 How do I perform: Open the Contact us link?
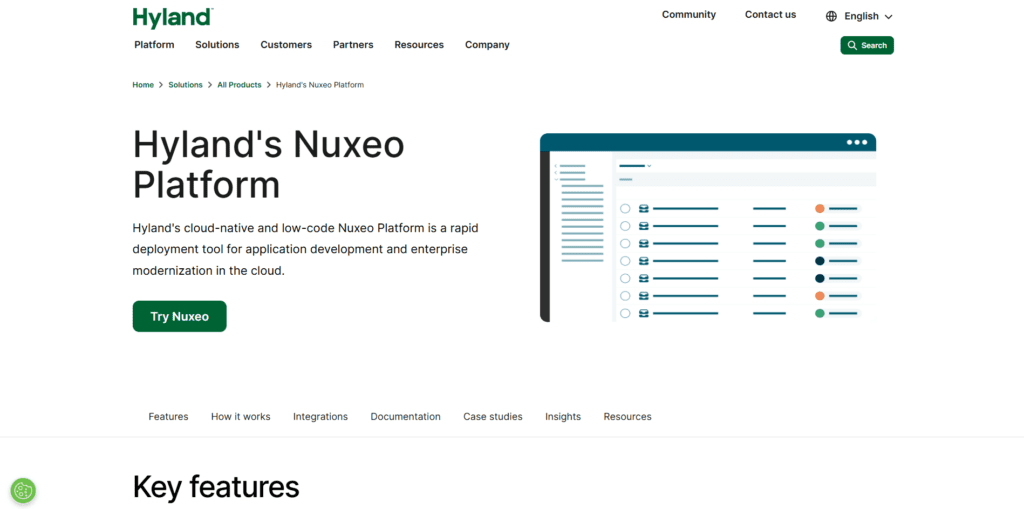point(771,14)
